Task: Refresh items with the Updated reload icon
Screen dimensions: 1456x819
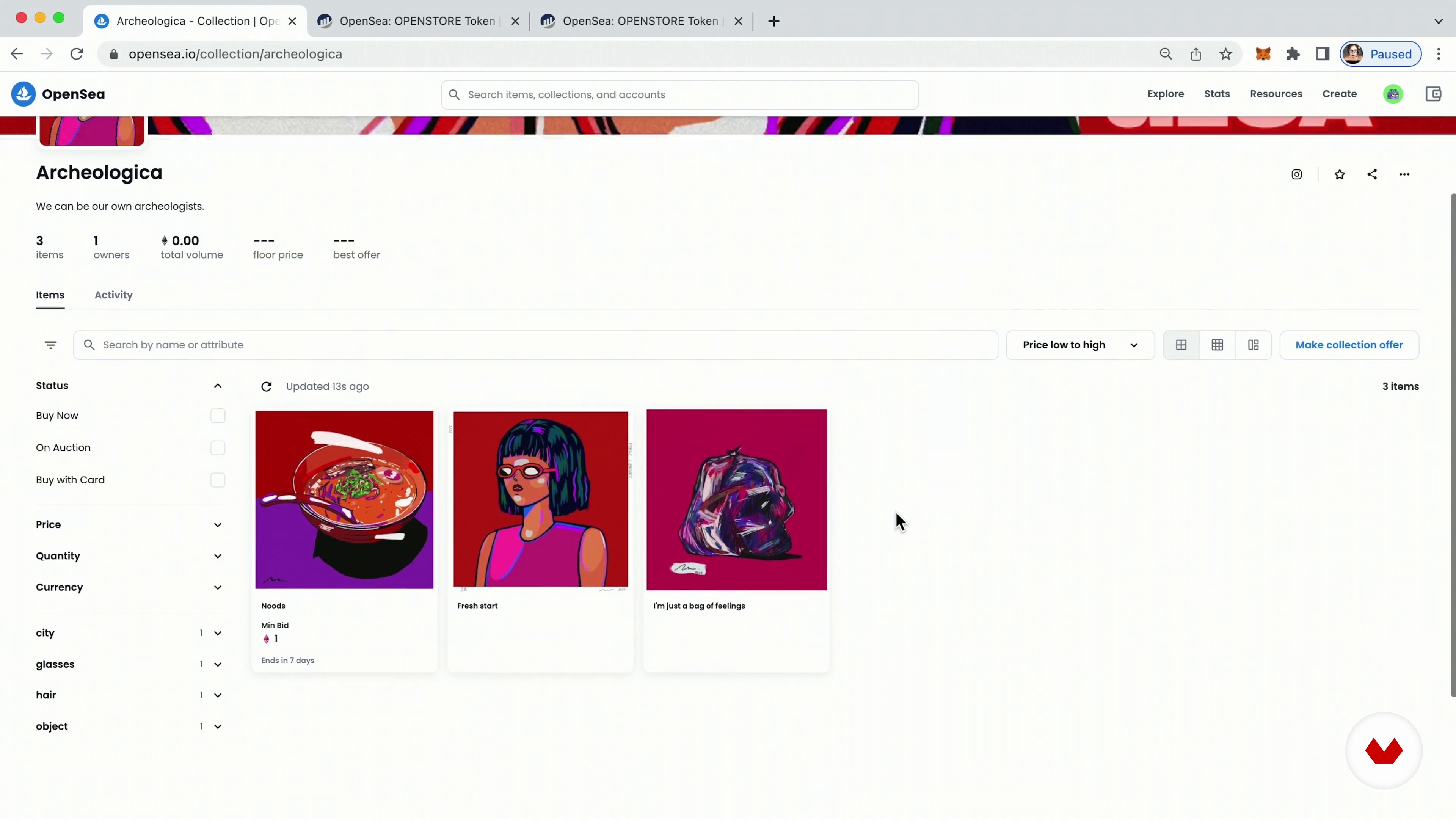Action: [266, 387]
